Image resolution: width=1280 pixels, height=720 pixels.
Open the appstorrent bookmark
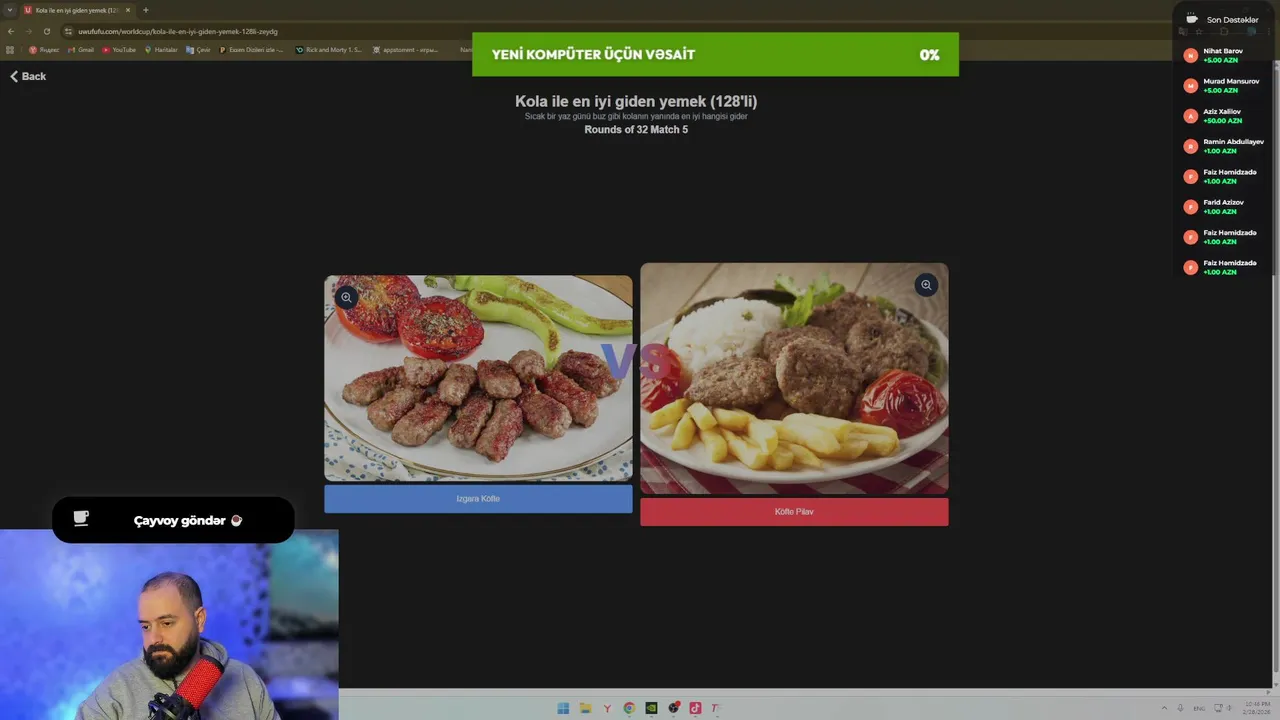tap(403, 49)
